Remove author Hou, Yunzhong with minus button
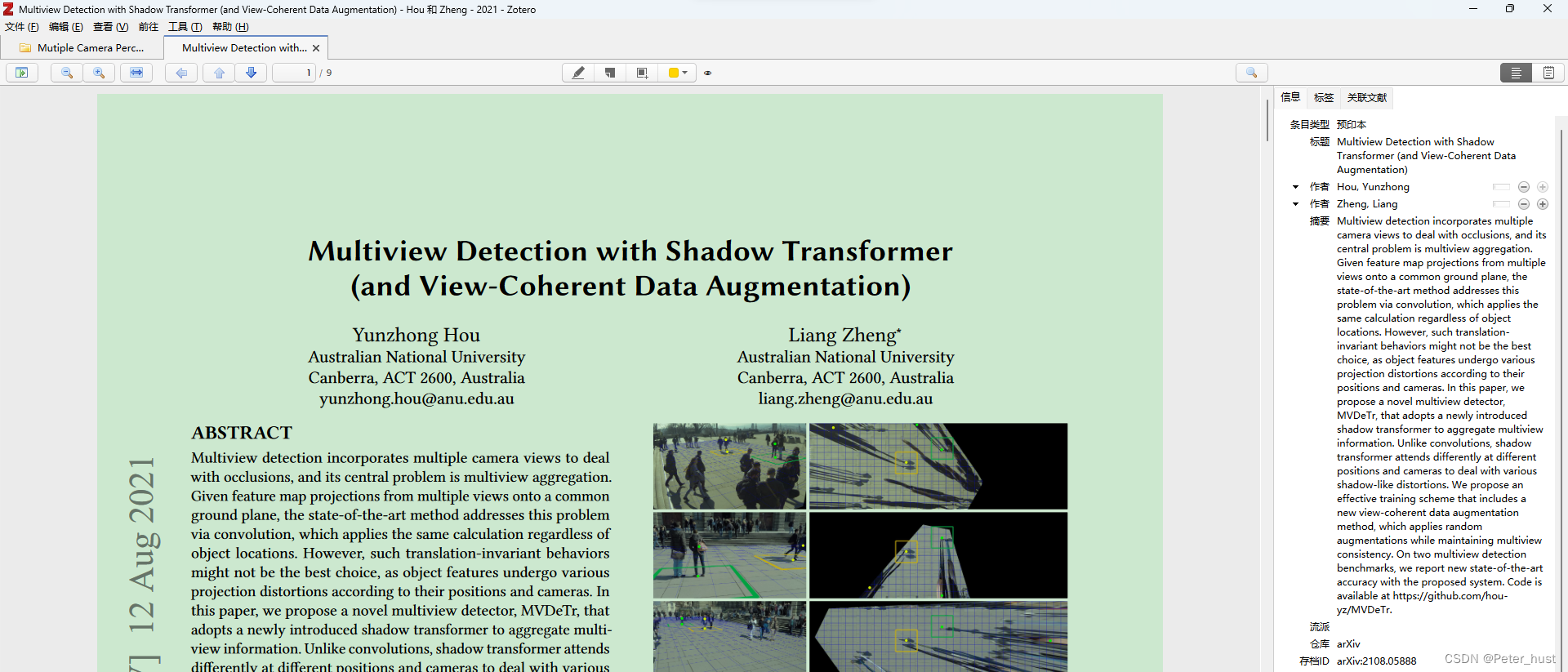This screenshot has width=1568, height=672. (1524, 187)
